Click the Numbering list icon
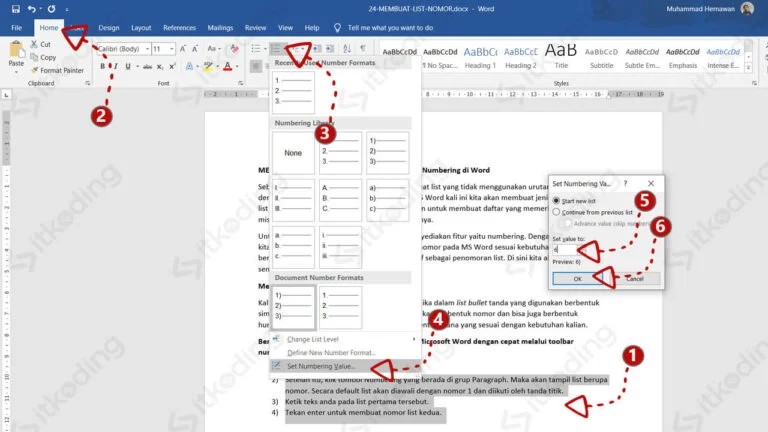768x432 pixels. (x=276, y=48)
